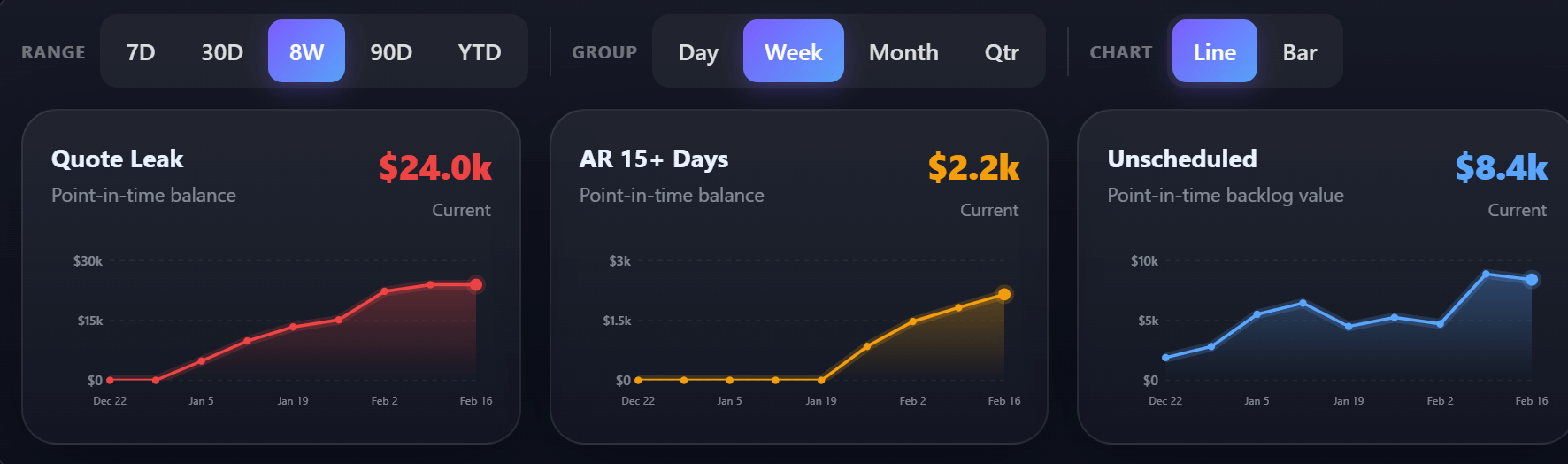Click the $2.2k AR value
Image resolution: width=1568 pixels, height=464 pixels.
(973, 167)
